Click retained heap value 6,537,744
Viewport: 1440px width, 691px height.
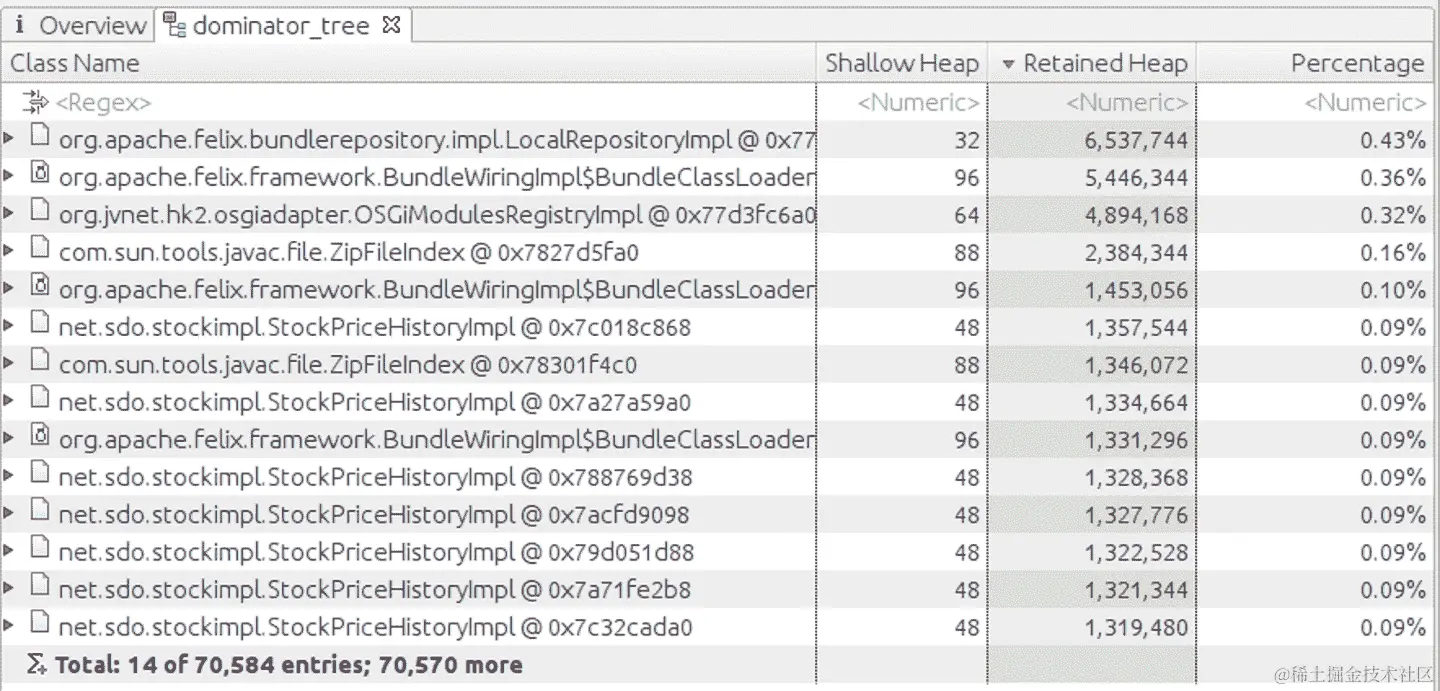coord(1137,140)
